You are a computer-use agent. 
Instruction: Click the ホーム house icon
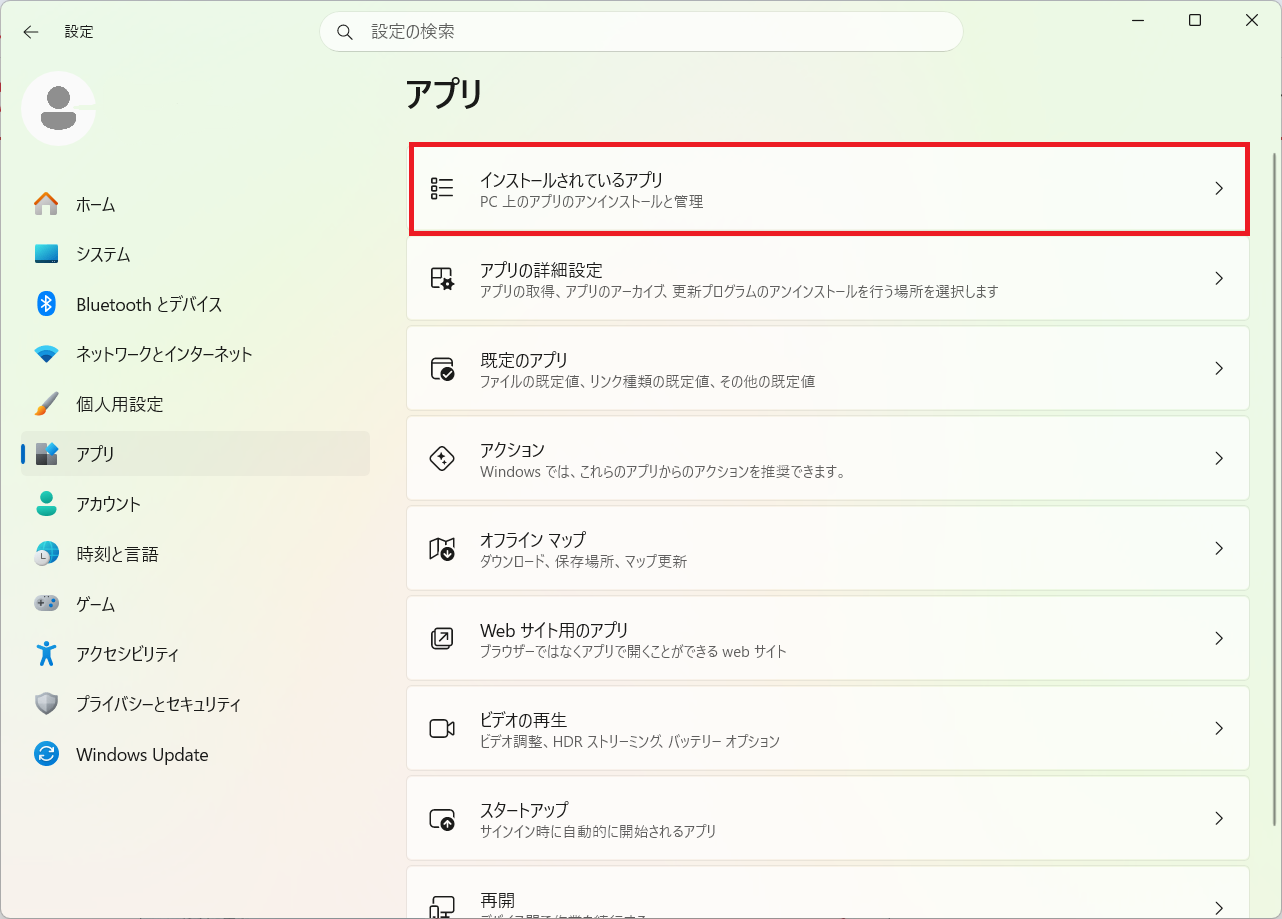point(46,204)
